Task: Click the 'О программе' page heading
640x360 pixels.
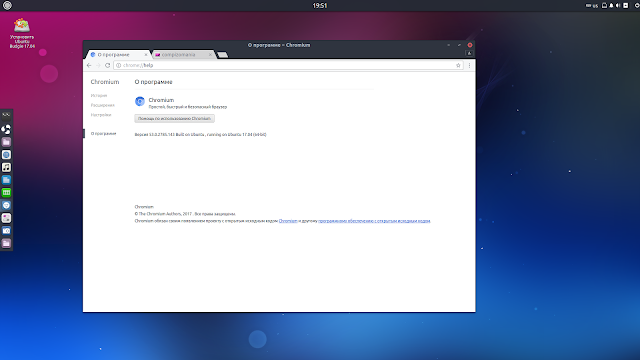Action: [x=153, y=82]
